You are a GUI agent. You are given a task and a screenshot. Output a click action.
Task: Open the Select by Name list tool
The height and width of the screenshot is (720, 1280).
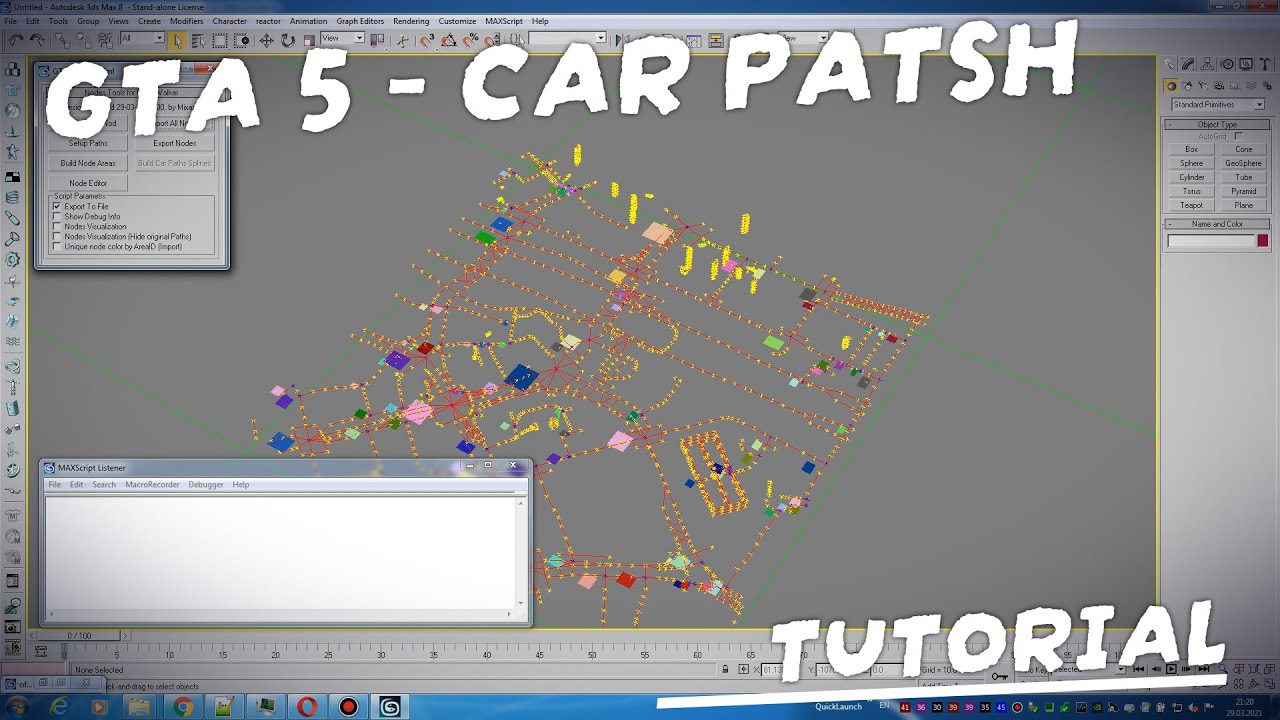point(198,40)
